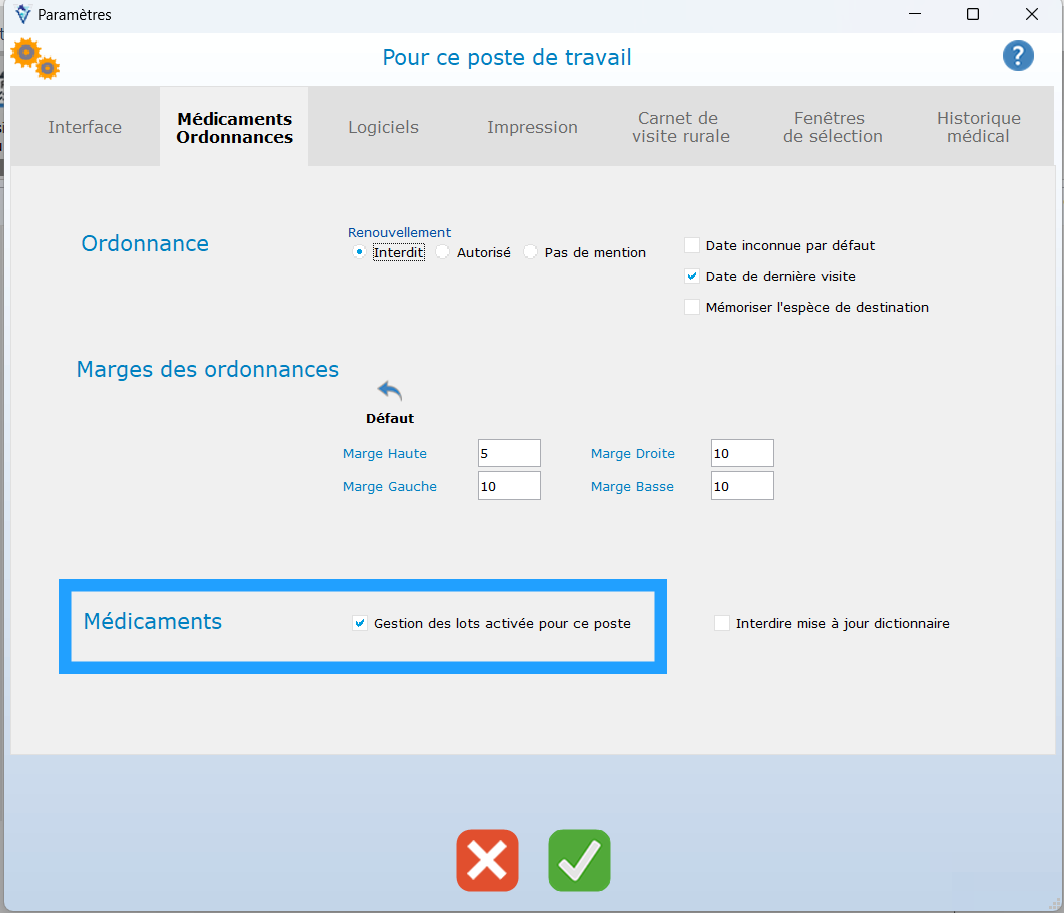Click the Marge Gauche input field
1064x913 pixels.
509,486
